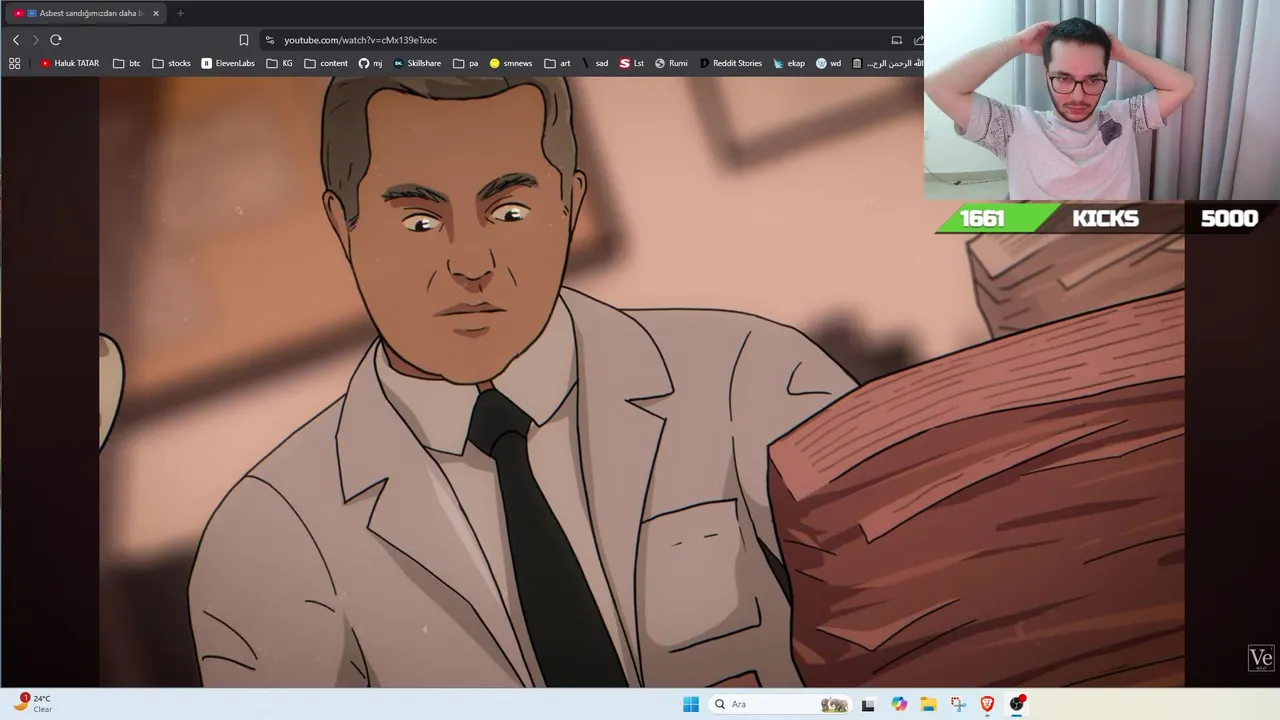This screenshot has width=1280, height=720.
Task: Open a new browser tab
Action: pos(181,13)
